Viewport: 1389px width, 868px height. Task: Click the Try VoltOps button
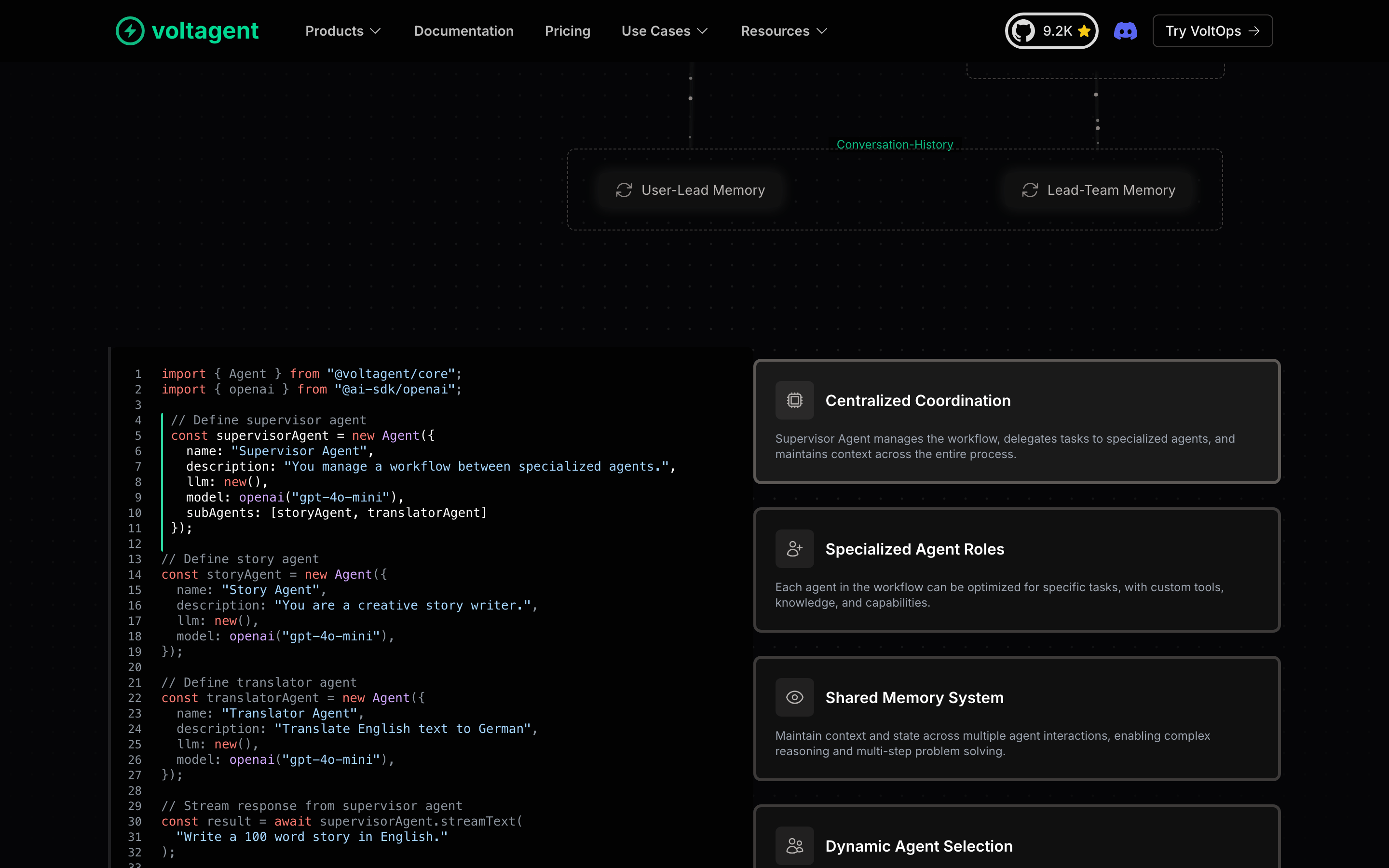tap(1212, 31)
